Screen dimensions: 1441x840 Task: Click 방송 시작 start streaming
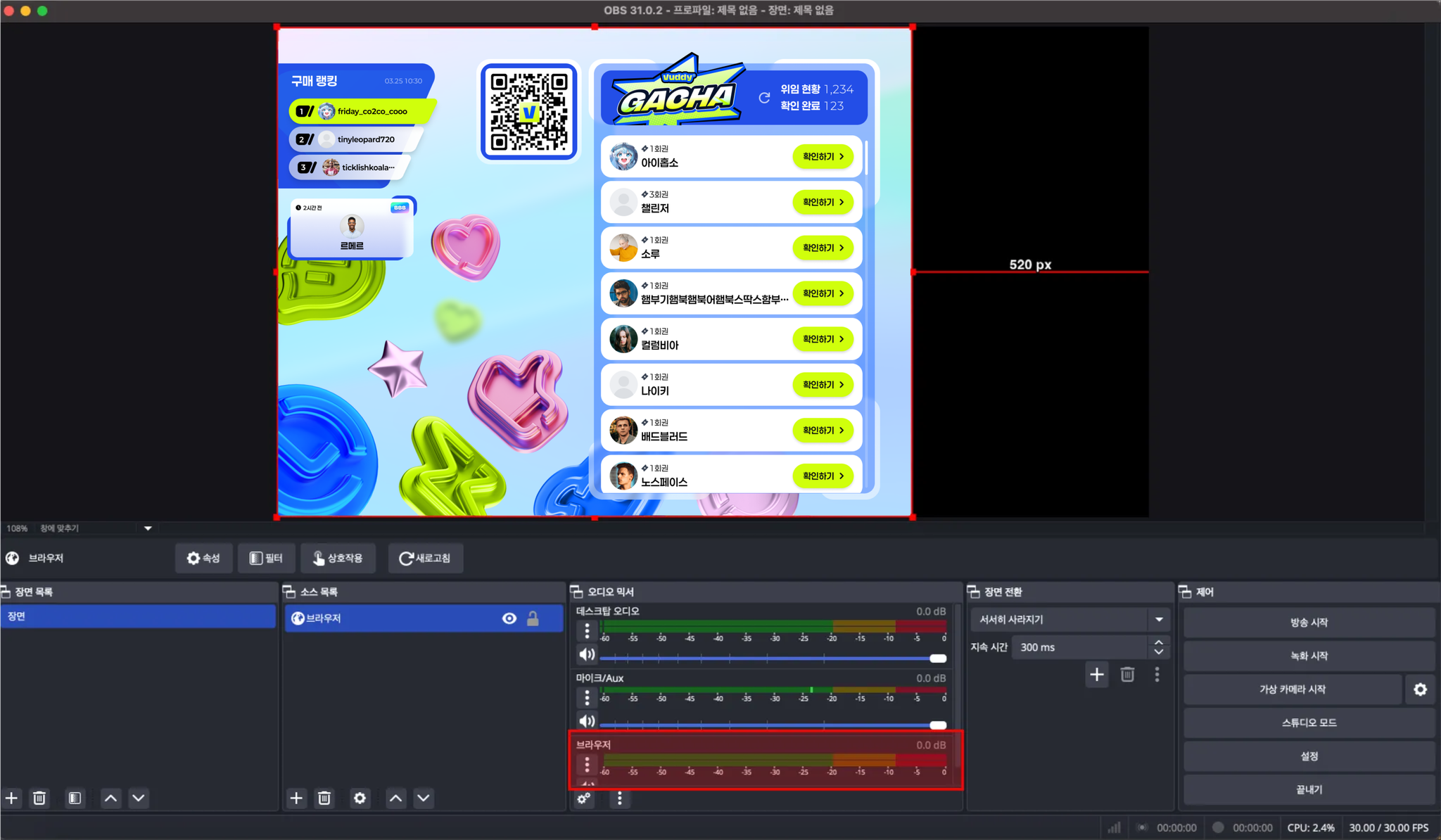pyautogui.click(x=1309, y=623)
